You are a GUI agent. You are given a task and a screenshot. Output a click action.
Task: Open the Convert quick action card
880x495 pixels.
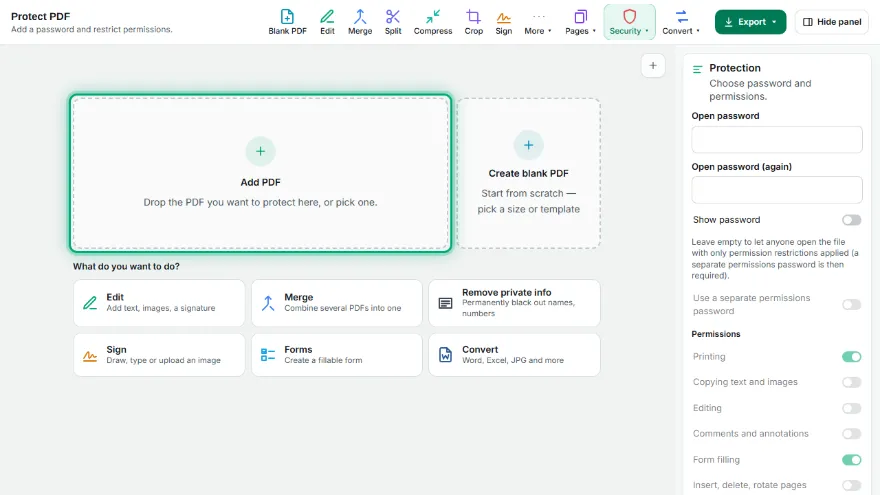tap(514, 355)
